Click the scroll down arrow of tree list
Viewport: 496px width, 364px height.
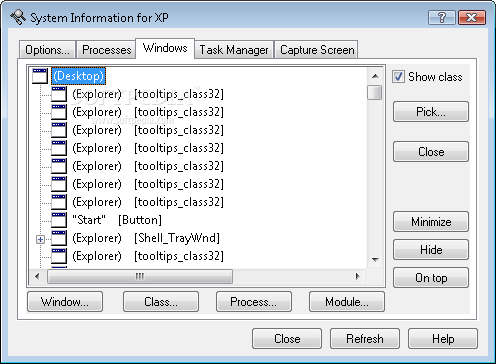[375, 259]
